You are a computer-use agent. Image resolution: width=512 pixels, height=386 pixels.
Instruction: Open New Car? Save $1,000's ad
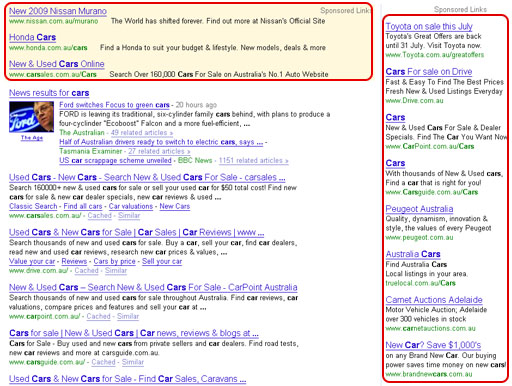[x=433, y=345]
